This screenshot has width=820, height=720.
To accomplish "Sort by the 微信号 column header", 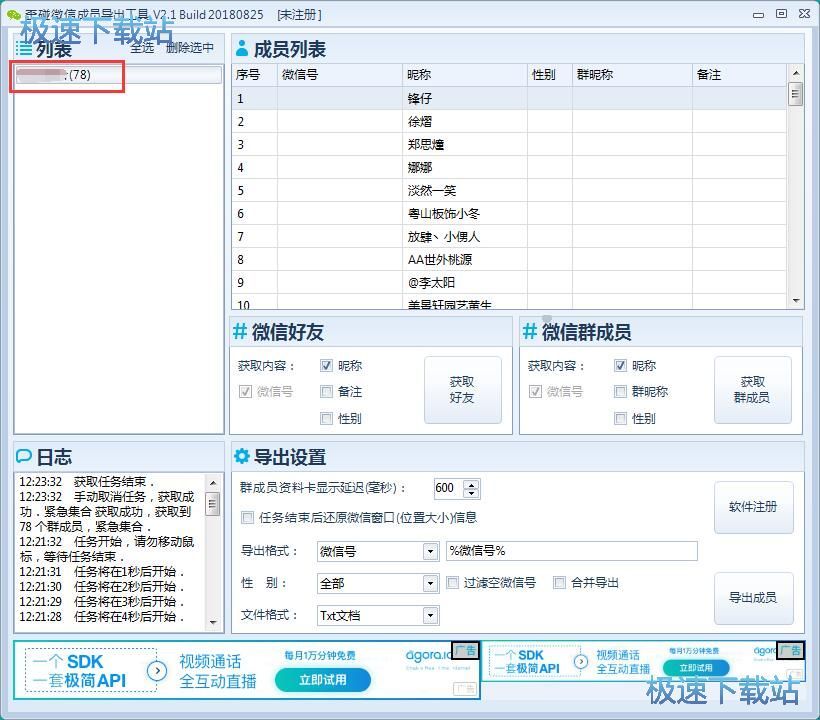I will pyautogui.click(x=340, y=75).
